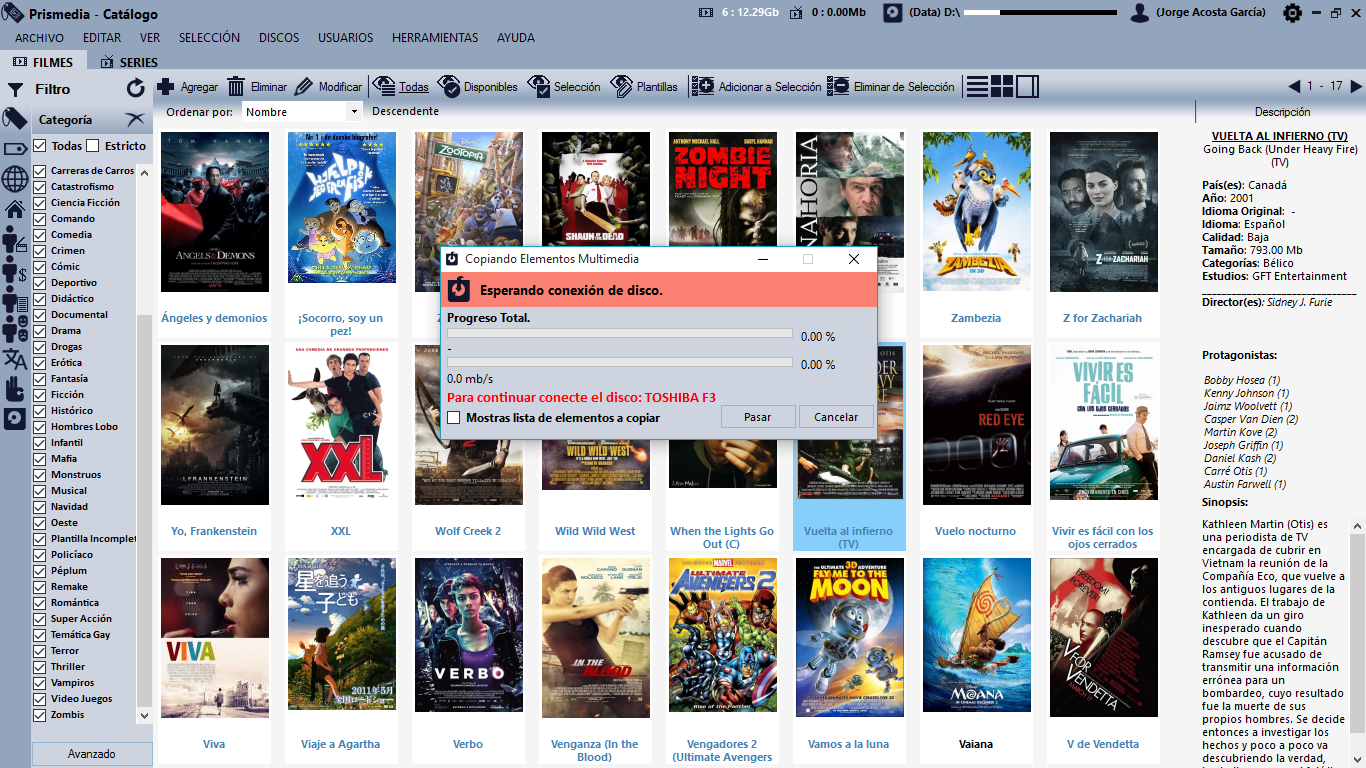Go to next page arrow
The width and height of the screenshot is (1366, 768).
[1356, 87]
